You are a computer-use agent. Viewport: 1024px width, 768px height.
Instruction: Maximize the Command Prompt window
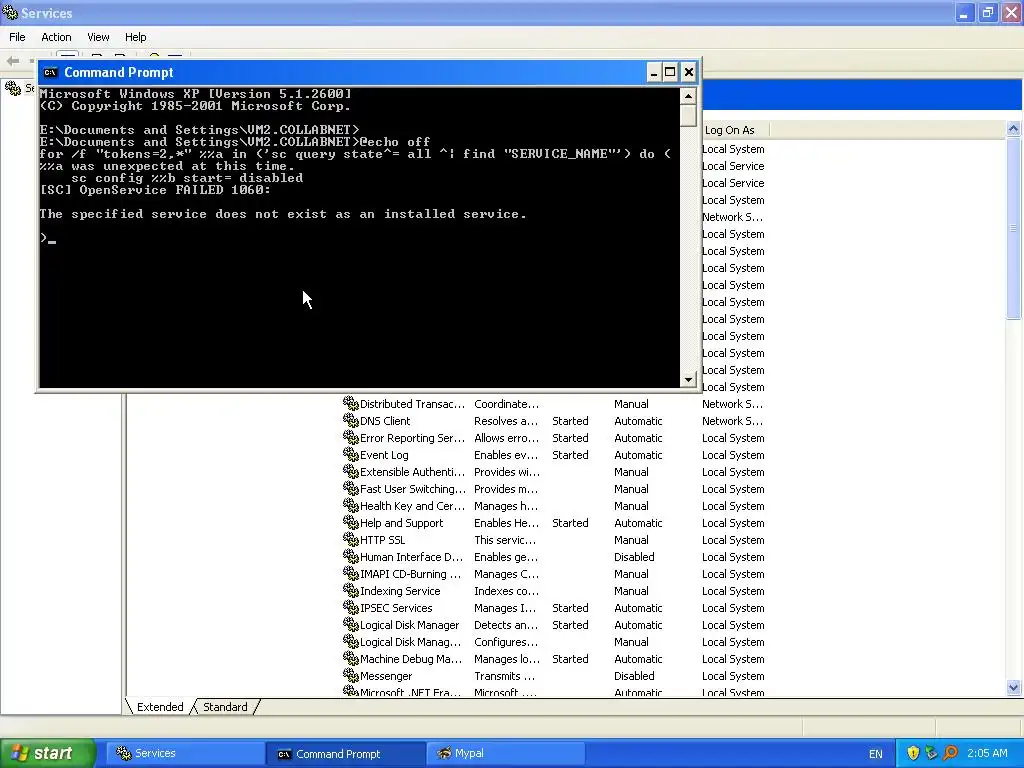click(670, 72)
